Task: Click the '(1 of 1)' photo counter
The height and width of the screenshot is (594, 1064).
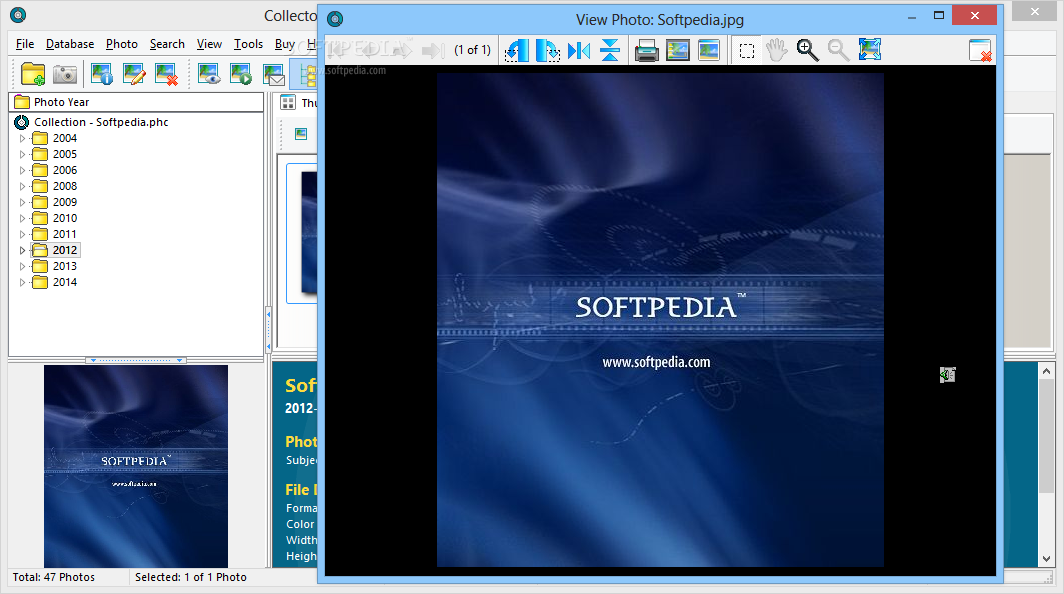Action: coord(472,50)
